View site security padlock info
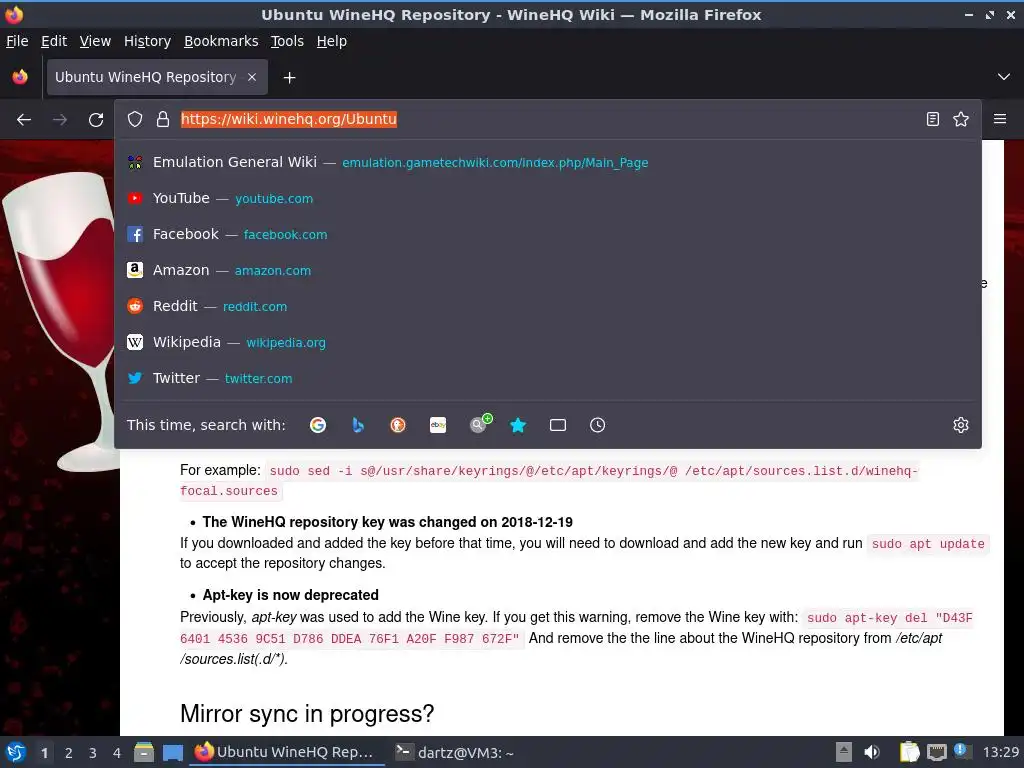Image resolution: width=1024 pixels, height=768 pixels. tap(163, 119)
